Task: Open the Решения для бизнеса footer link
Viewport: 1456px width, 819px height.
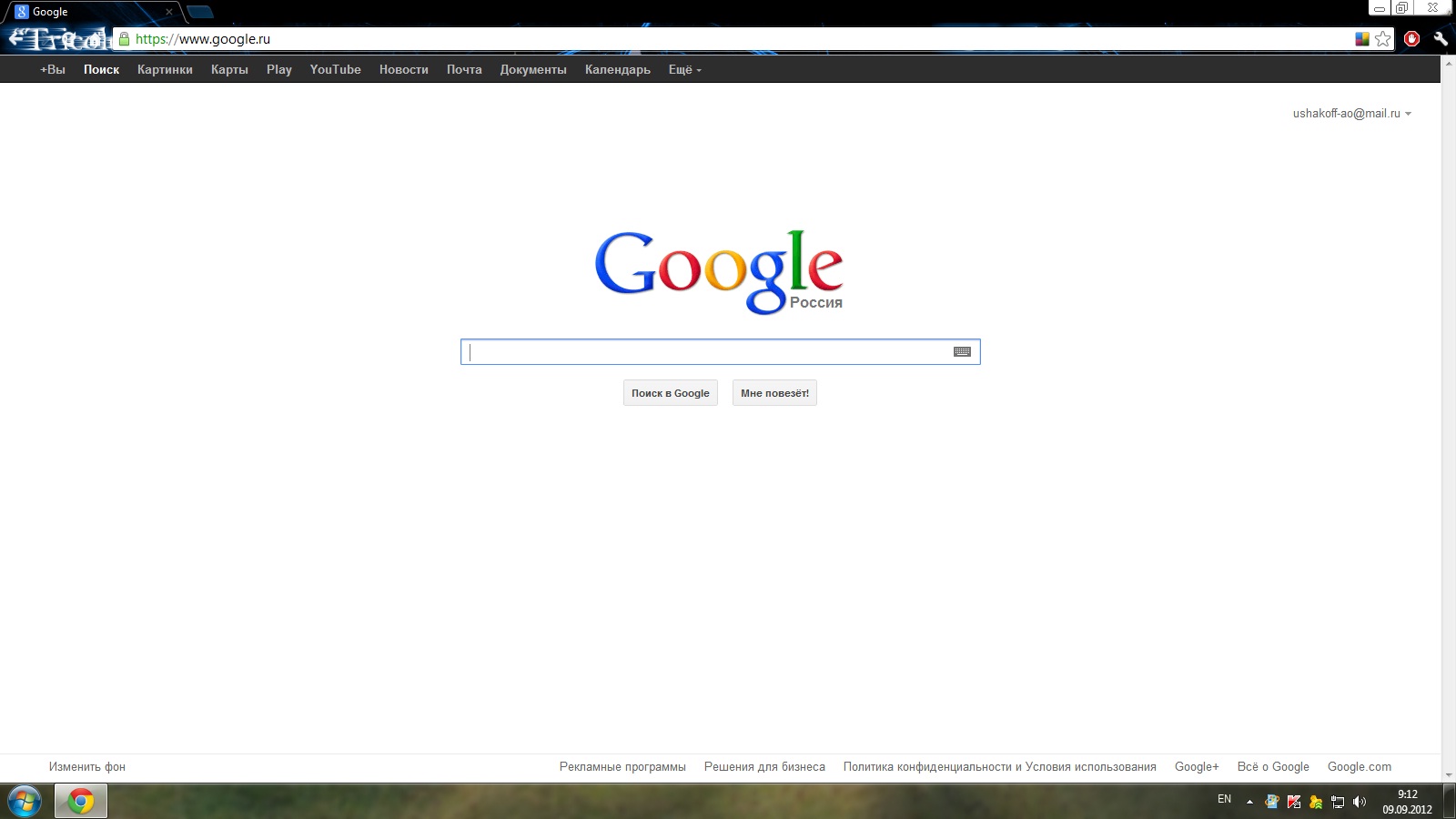Action: pos(764,767)
